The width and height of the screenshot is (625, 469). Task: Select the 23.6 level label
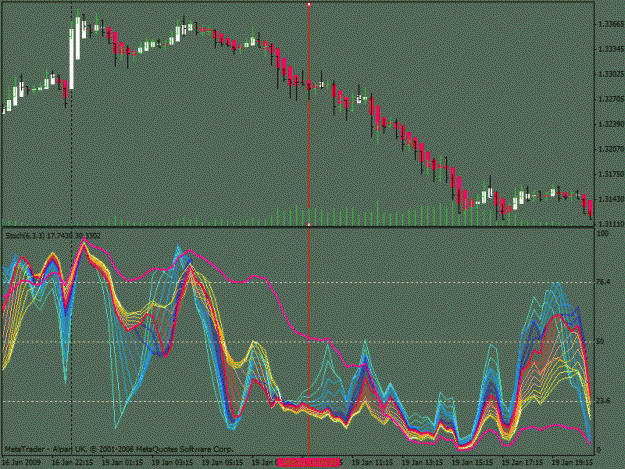coord(603,401)
